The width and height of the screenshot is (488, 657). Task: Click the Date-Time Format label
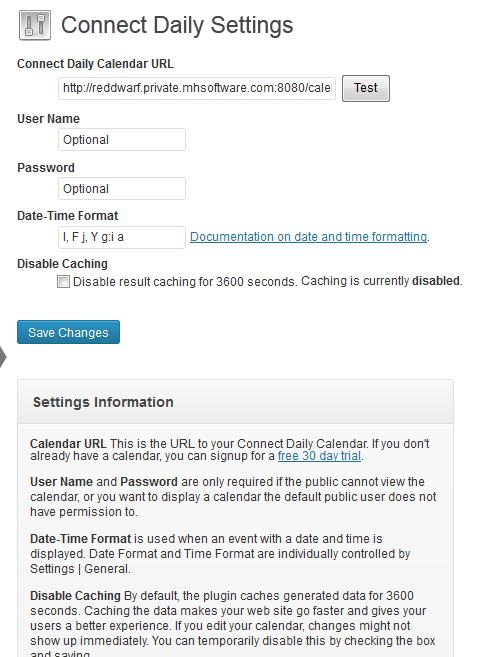68,216
